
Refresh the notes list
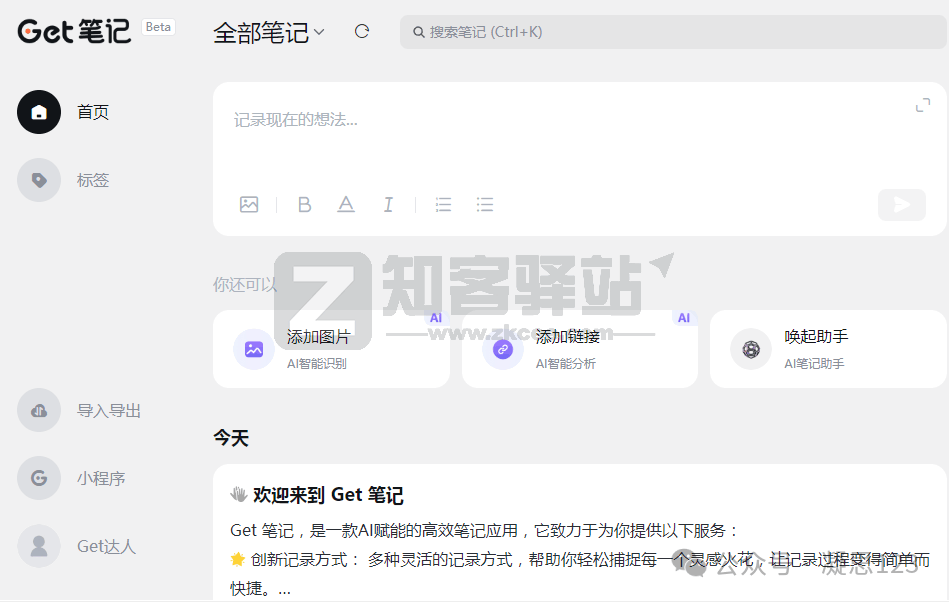pyautogui.click(x=361, y=31)
